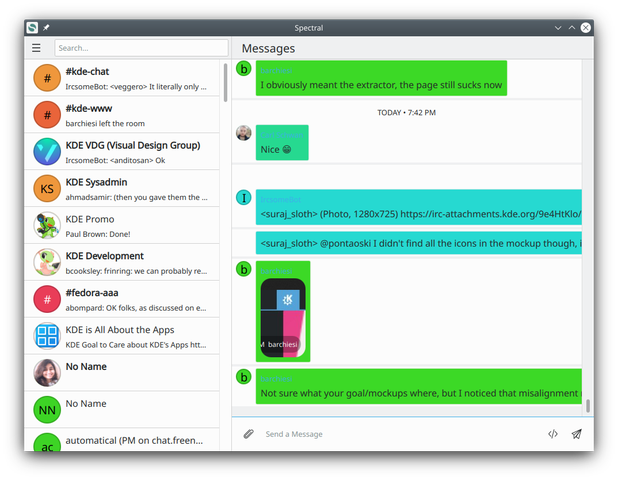Viewport: 618px width, 480px height.
Task: Click the Search rooms field
Action: [x=141, y=48]
